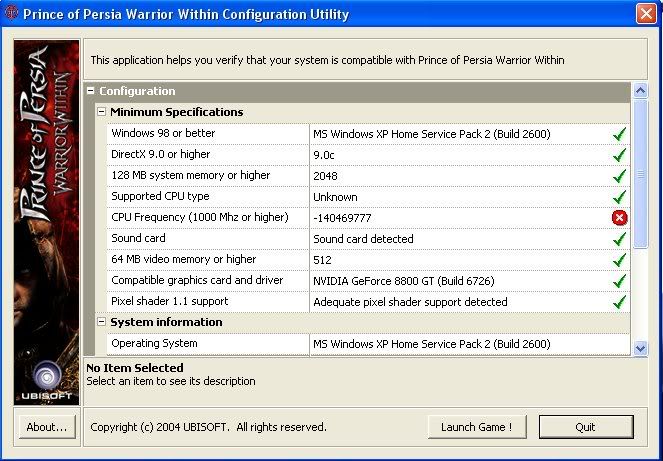The height and width of the screenshot is (461, 663).
Task: Close the window with the red X
Action: tap(646, 14)
